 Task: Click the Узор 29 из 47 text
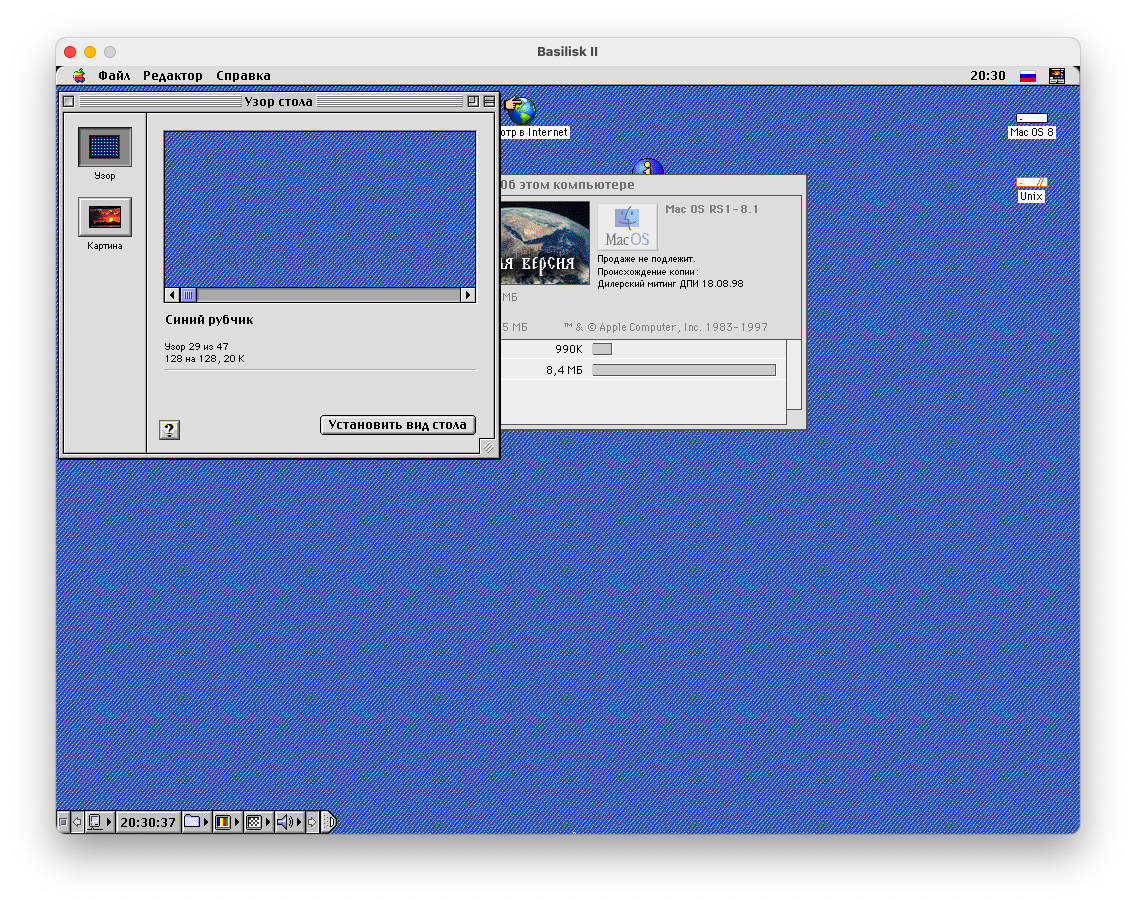pos(196,346)
